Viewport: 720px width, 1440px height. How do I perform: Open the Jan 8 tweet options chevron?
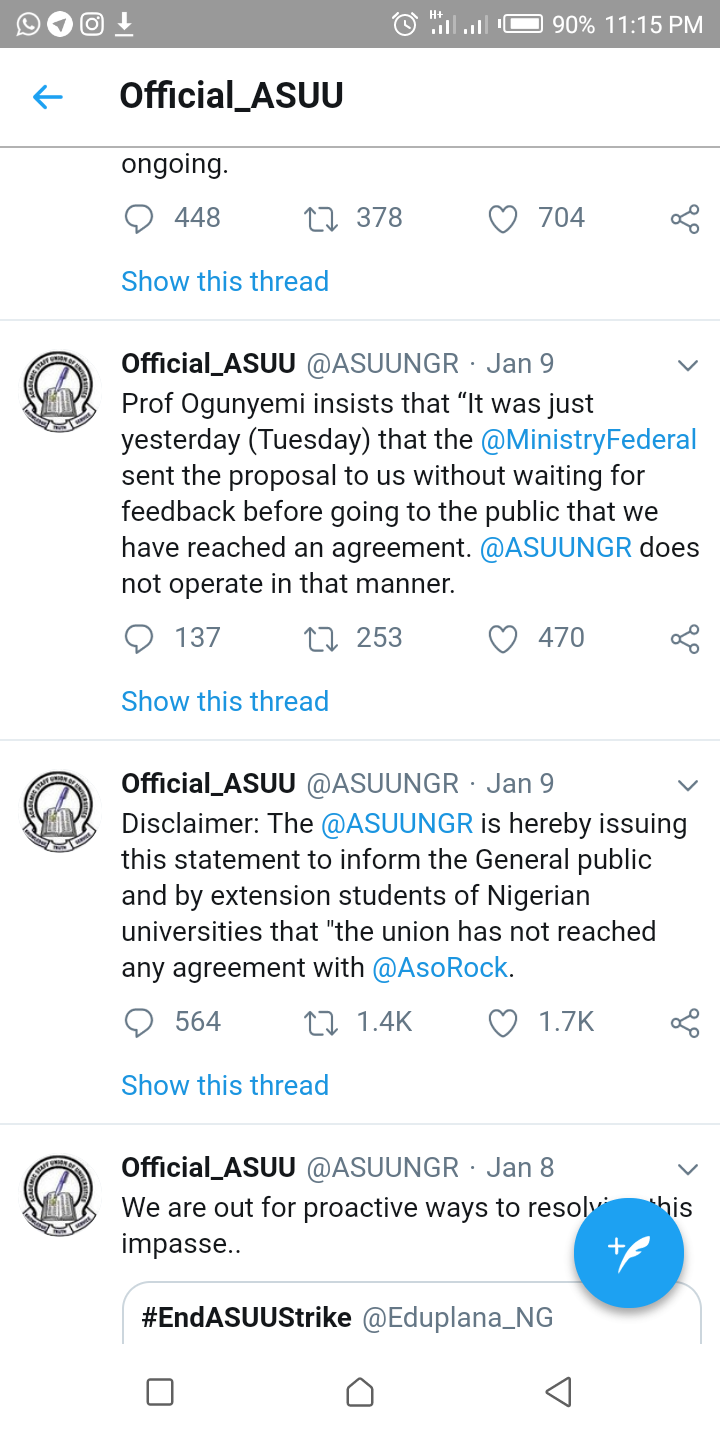tap(687, 1169)
